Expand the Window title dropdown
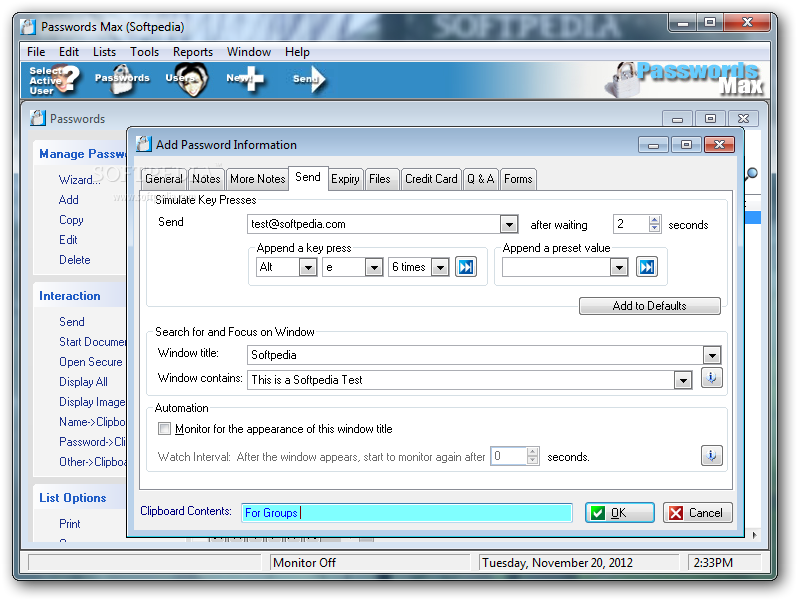The width and height of the screenshot is (798, 601). pyautogui.click(x=711, y=355)
